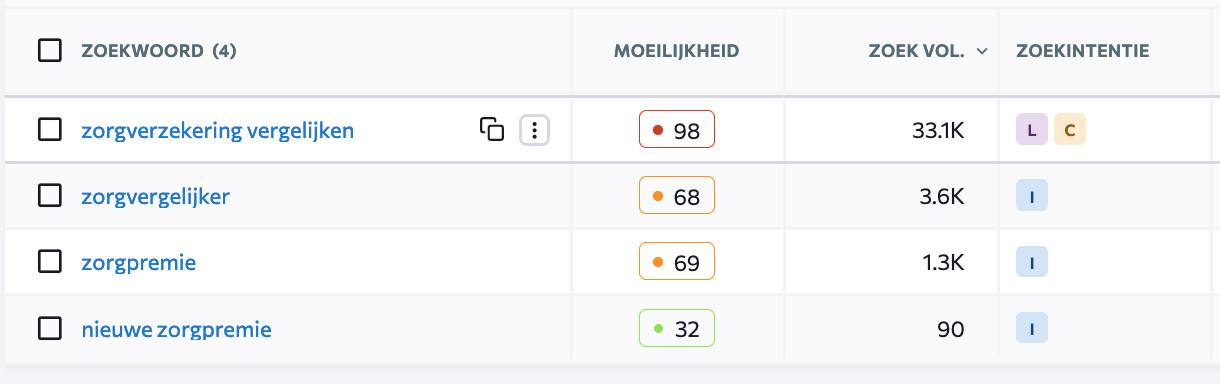This screenshot has width=1220, height=384.
Task: Click the C intent badge
Action: (1070, 129)
